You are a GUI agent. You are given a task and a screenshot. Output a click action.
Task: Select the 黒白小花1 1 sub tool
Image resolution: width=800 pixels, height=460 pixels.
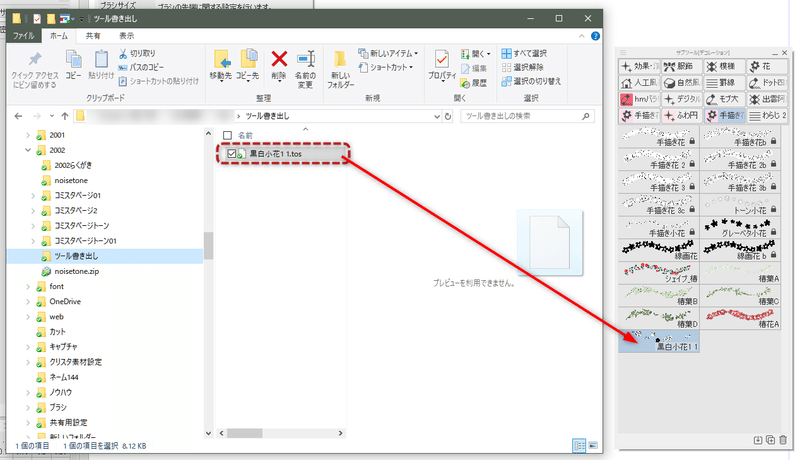659,341
